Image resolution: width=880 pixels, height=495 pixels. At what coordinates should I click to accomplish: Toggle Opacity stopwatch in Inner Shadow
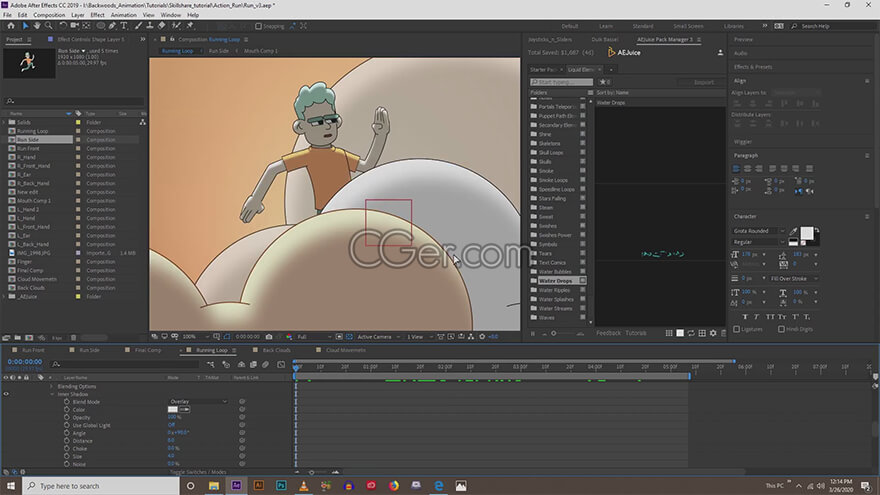point(67,418)
